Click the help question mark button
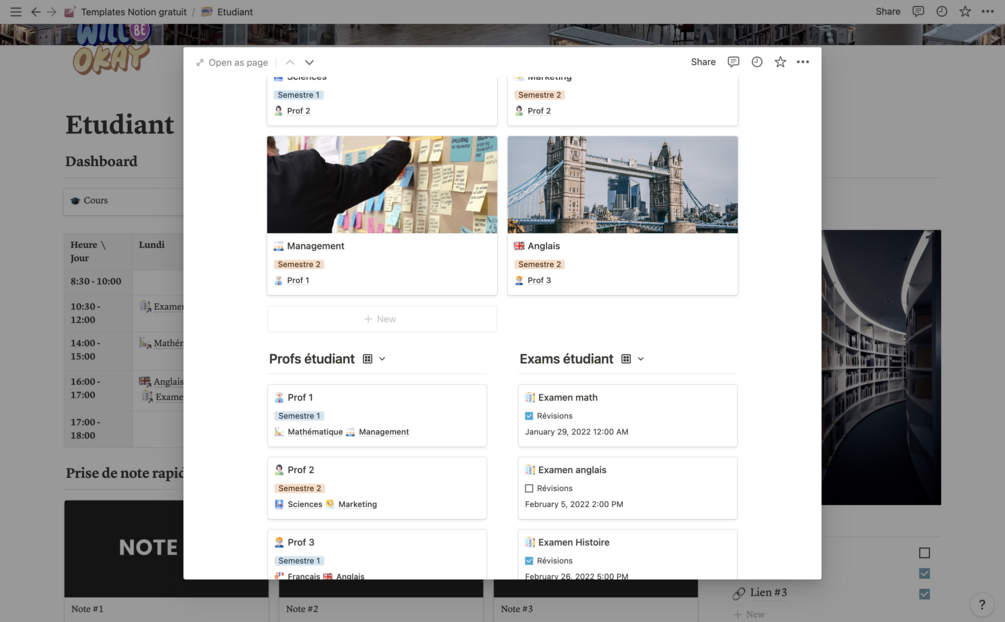Viewport: 1005px width, 622px height. pyautogui.click(x=981, y=604)
